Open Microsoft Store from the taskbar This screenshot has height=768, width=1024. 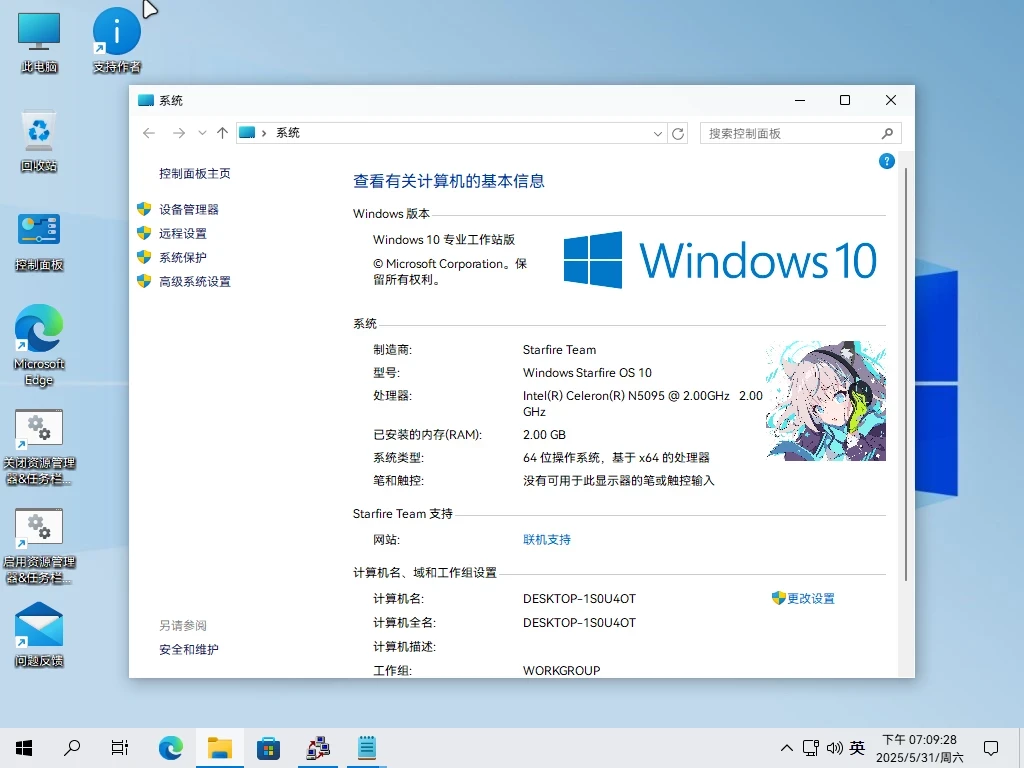click(x=268, y=747)
